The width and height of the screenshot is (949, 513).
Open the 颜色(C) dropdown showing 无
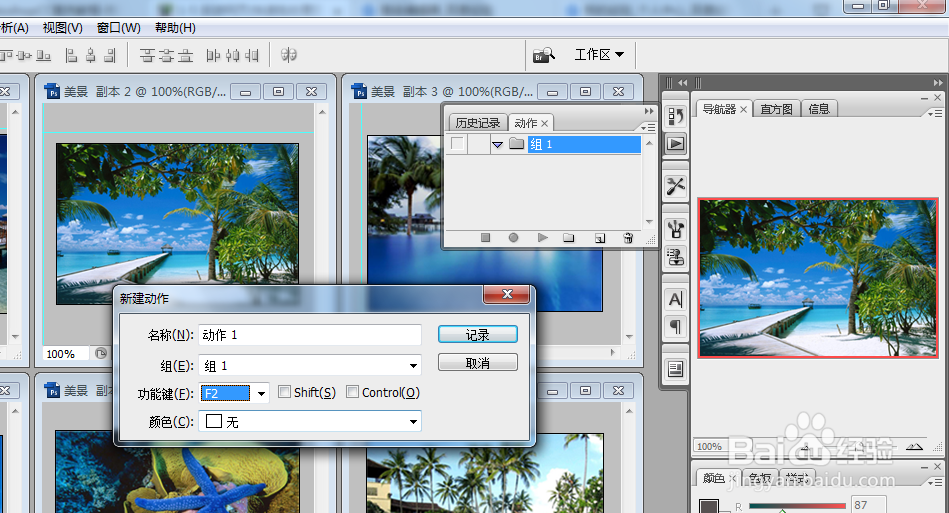413,422
